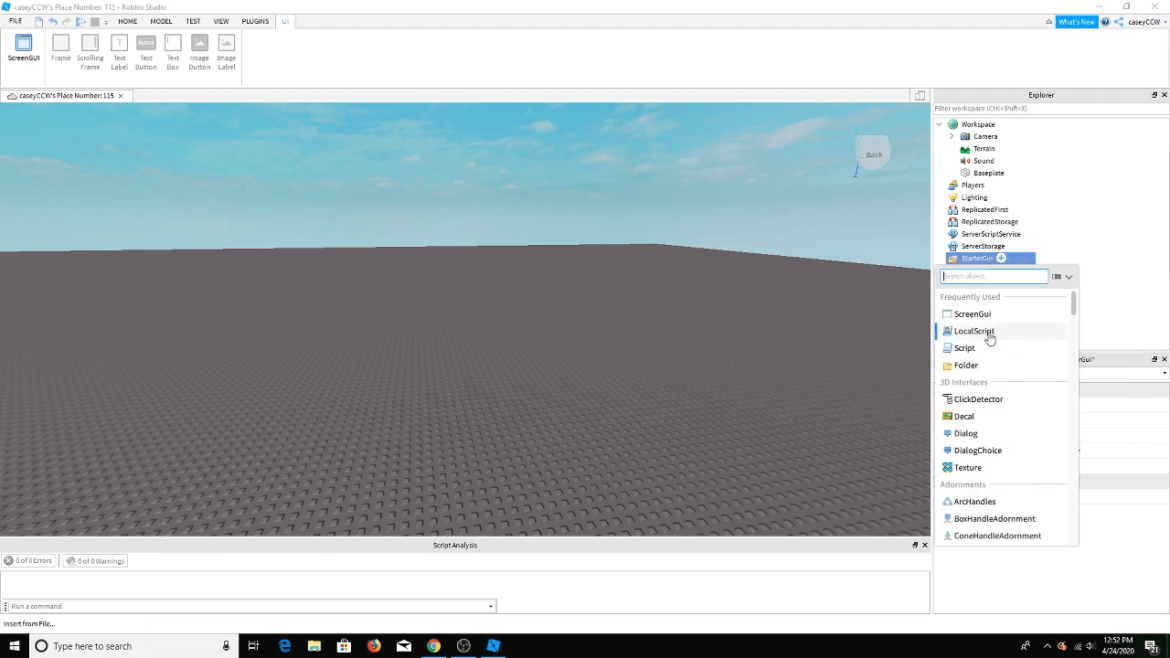Image resolution: width=1170 pixels, height=658 pixels.
Task: Insert a Text Label
Action: click(119, 44)
